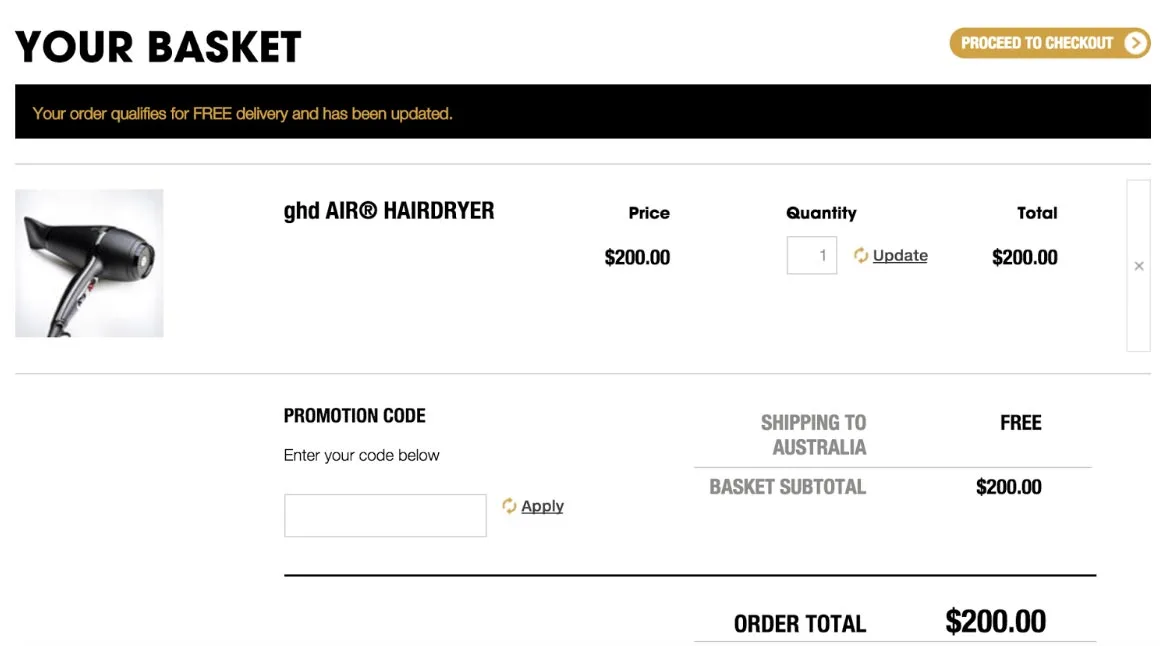The width and height of the screenshot is (1160, 646).
Task: Click the Promotion Code heading
Action: tap(355, 416)
